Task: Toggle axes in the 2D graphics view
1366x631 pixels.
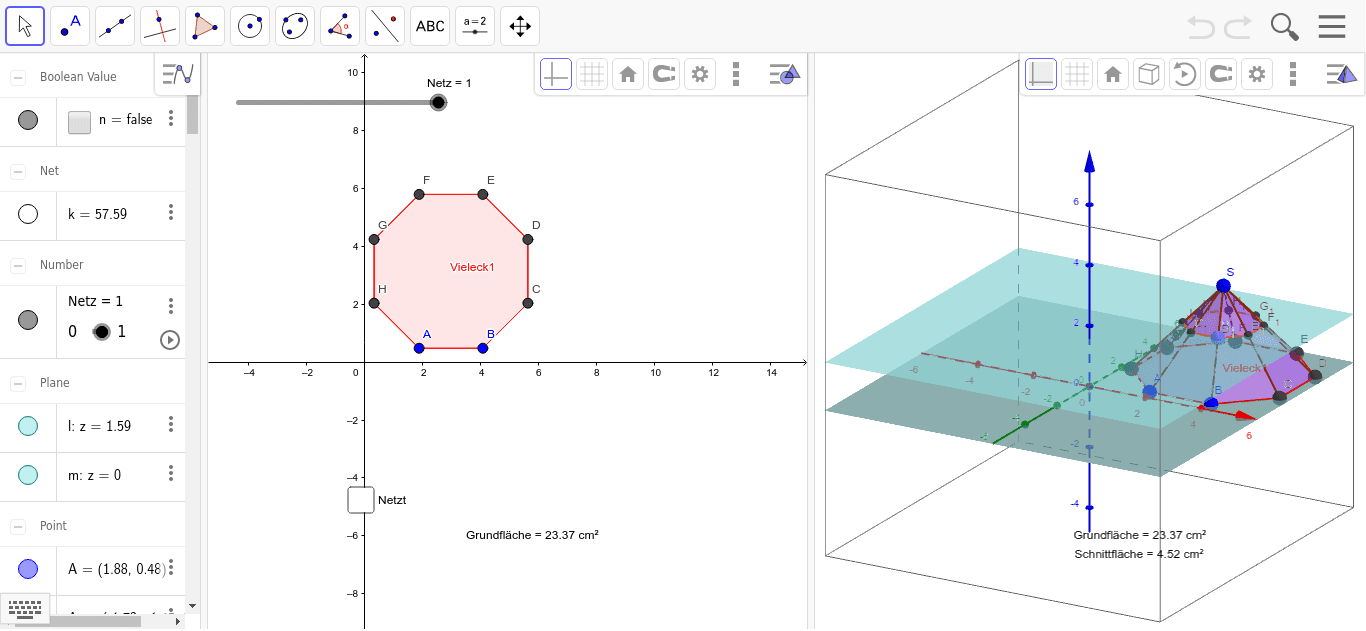Action: 556,74
